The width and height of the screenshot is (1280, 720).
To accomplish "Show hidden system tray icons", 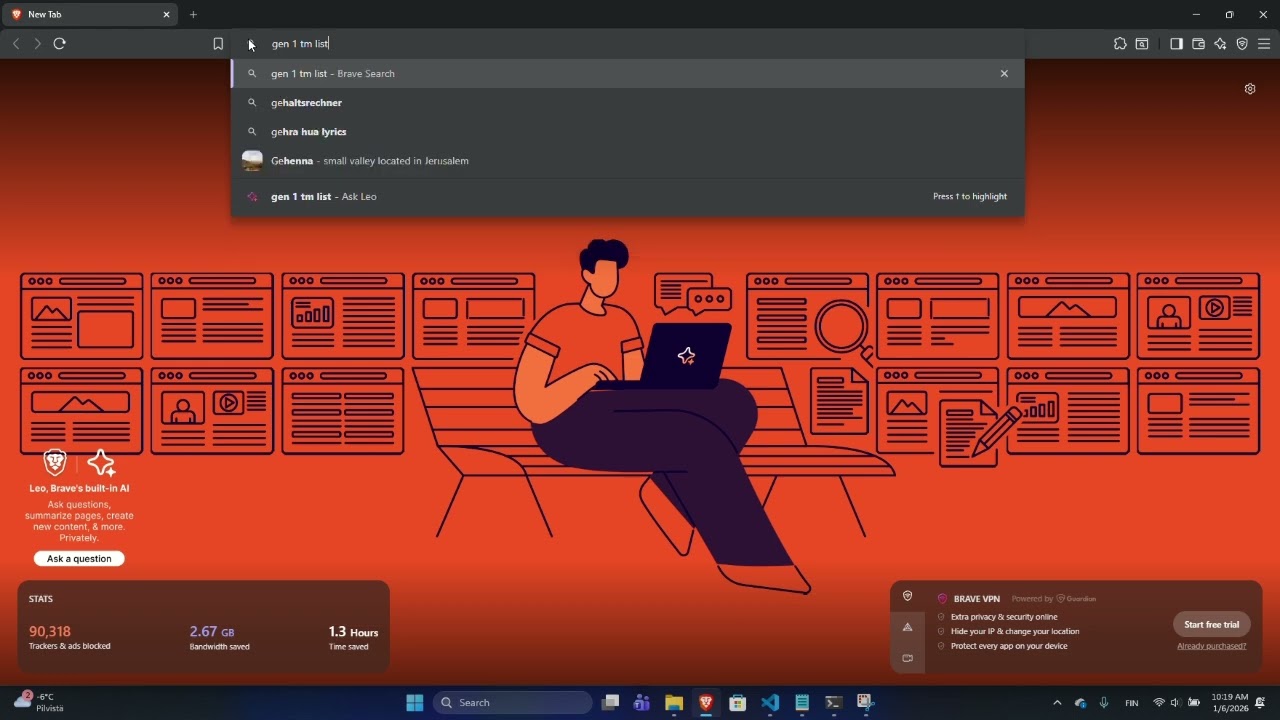I will click(1057, 703).
